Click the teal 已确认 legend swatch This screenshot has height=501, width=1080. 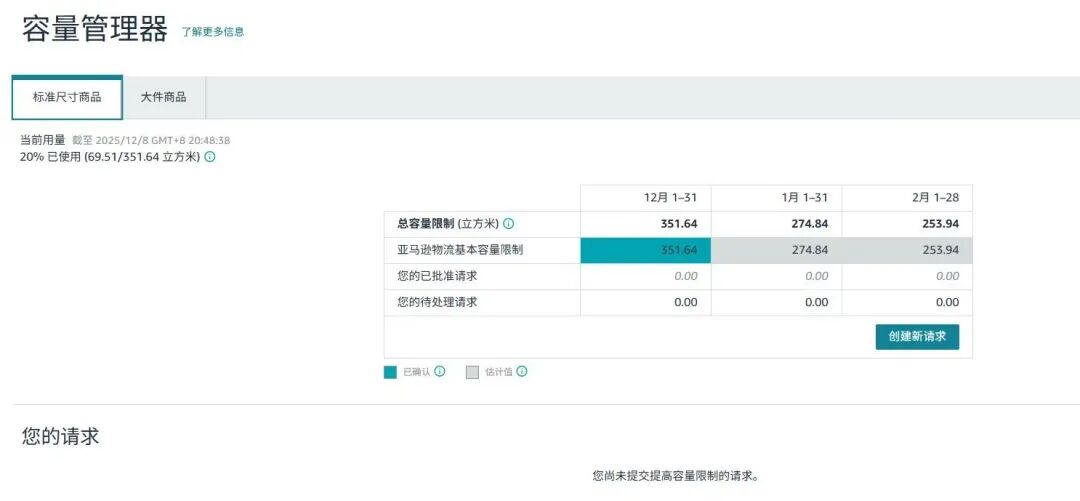point(390,372)
